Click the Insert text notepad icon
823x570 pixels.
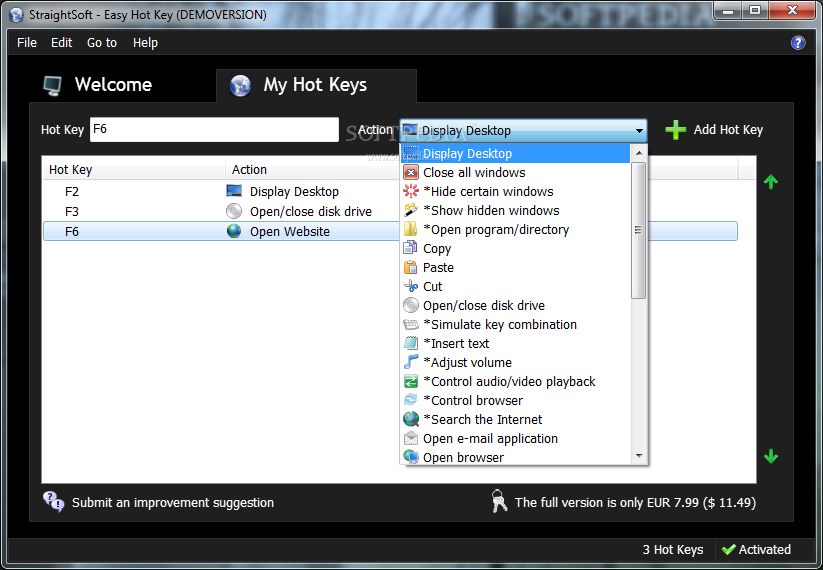point(410,343)
